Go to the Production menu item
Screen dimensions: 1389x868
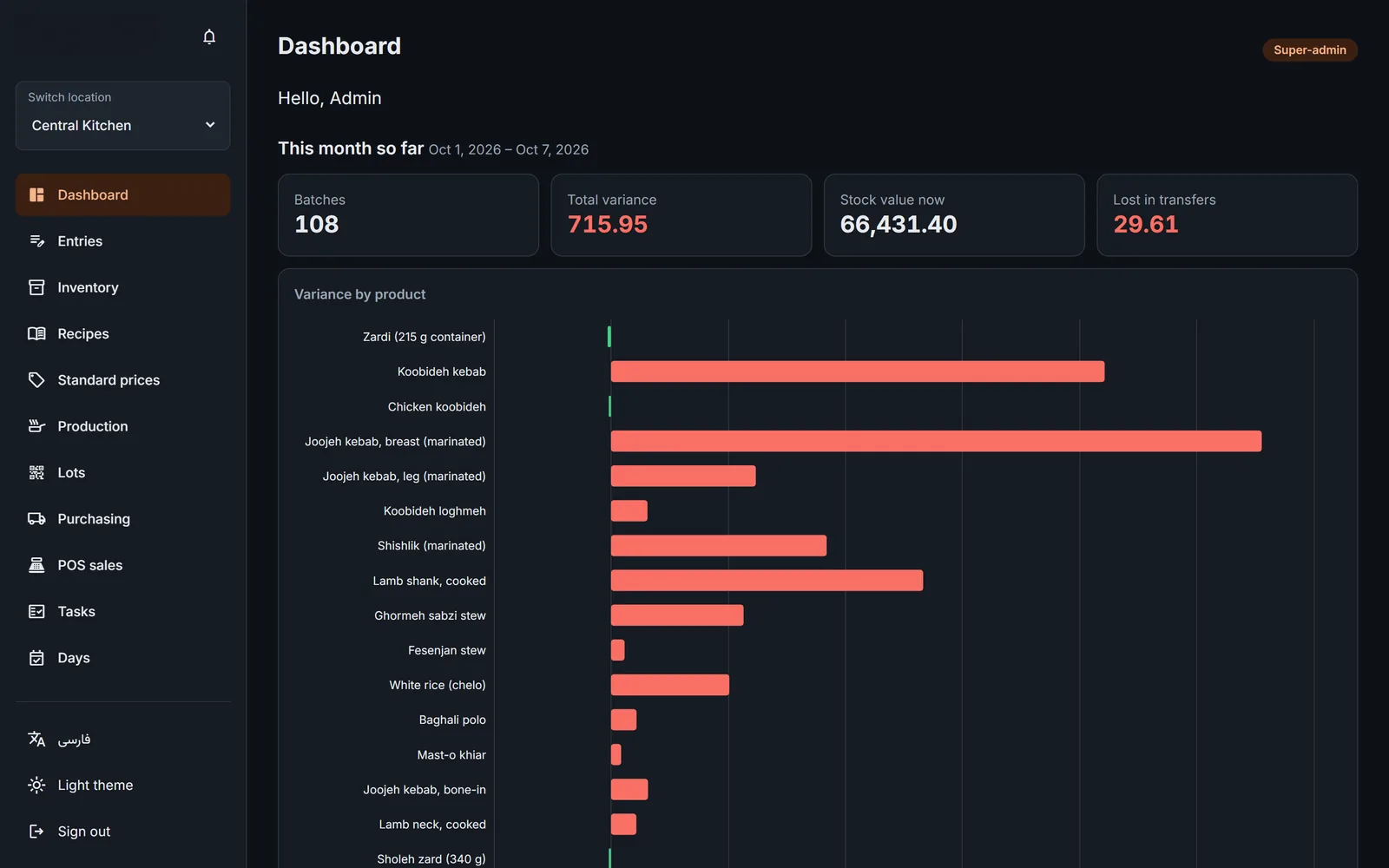pos(123,426)
